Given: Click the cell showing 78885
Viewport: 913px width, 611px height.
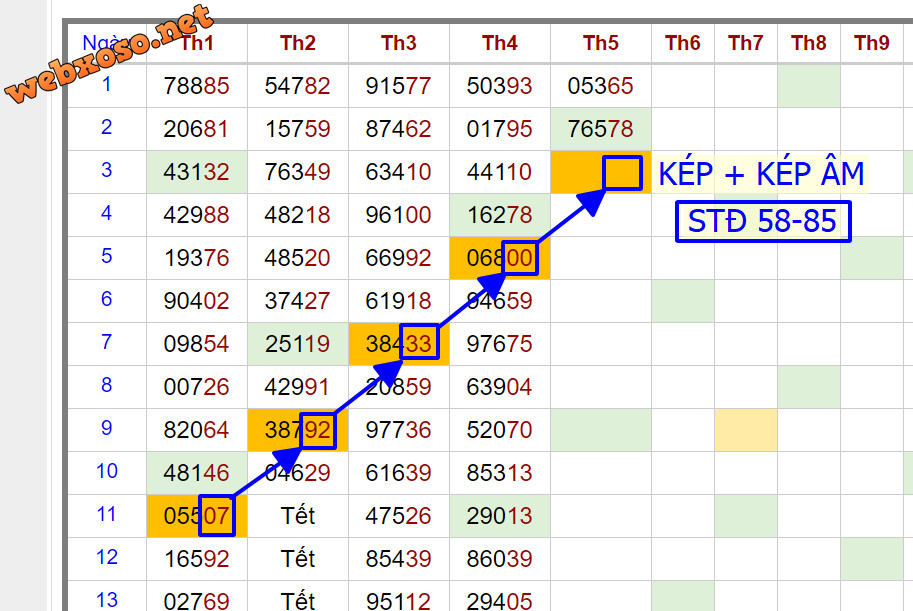Looking at the screenshot, I should (x=197, y=86).
